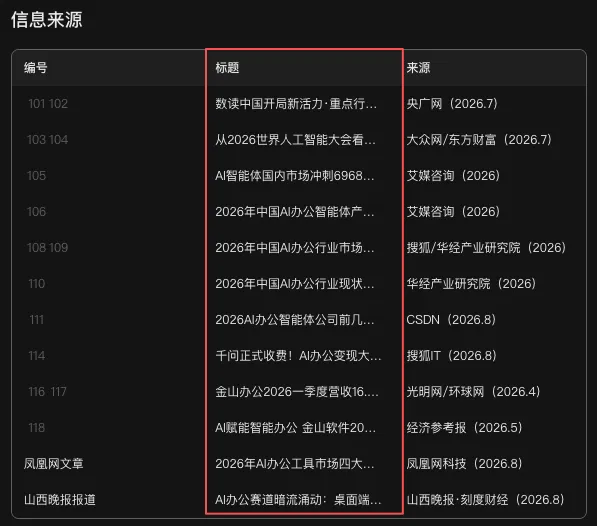Click source 搜狐IT（2026.8）
Image resolution: width=597 pixels, height=526 pixels.
[x=452, y=355]
